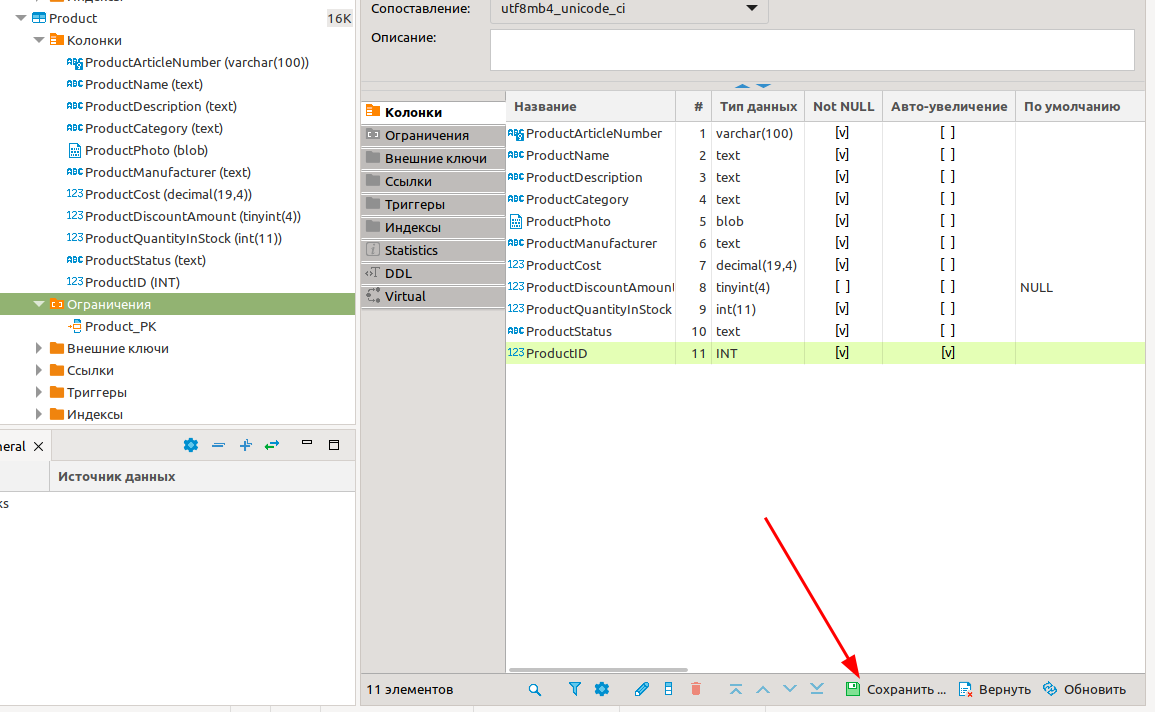The width and height of the screenshot is (1155, 712).
Task: Switch to the DDL tab
Action: coord(398,273)
